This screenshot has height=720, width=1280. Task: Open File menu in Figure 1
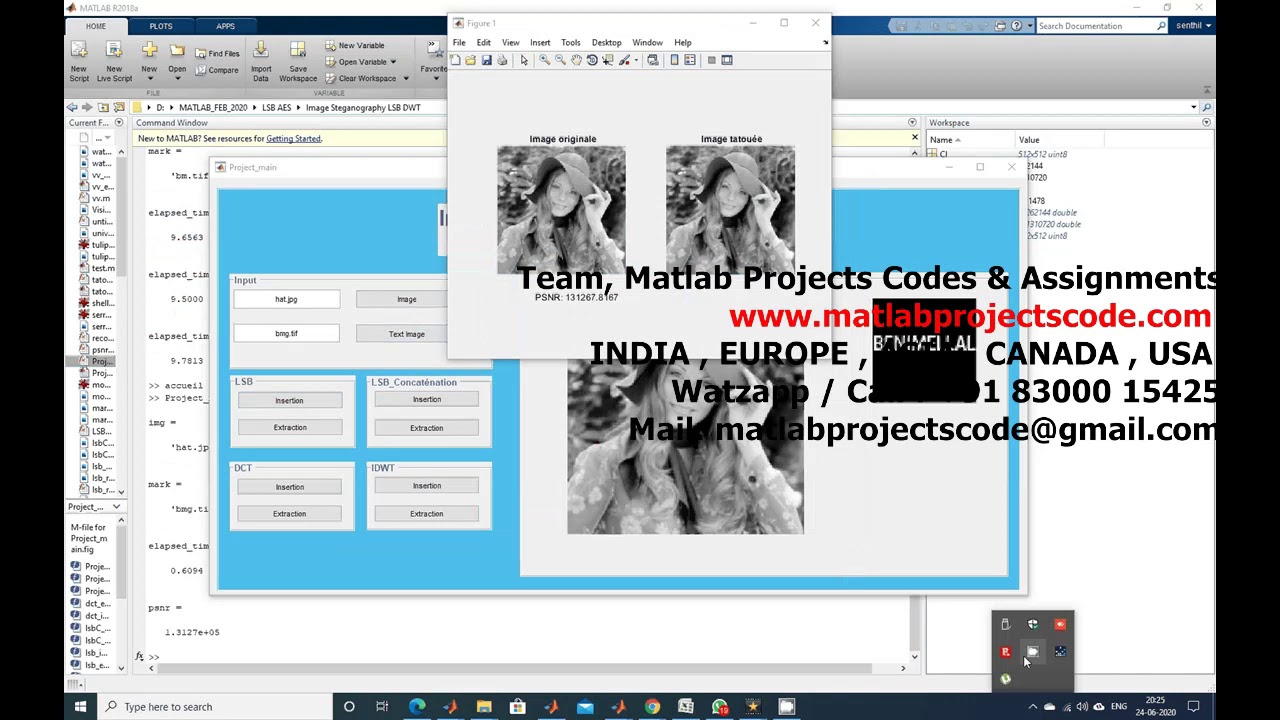tap(459, 42)
